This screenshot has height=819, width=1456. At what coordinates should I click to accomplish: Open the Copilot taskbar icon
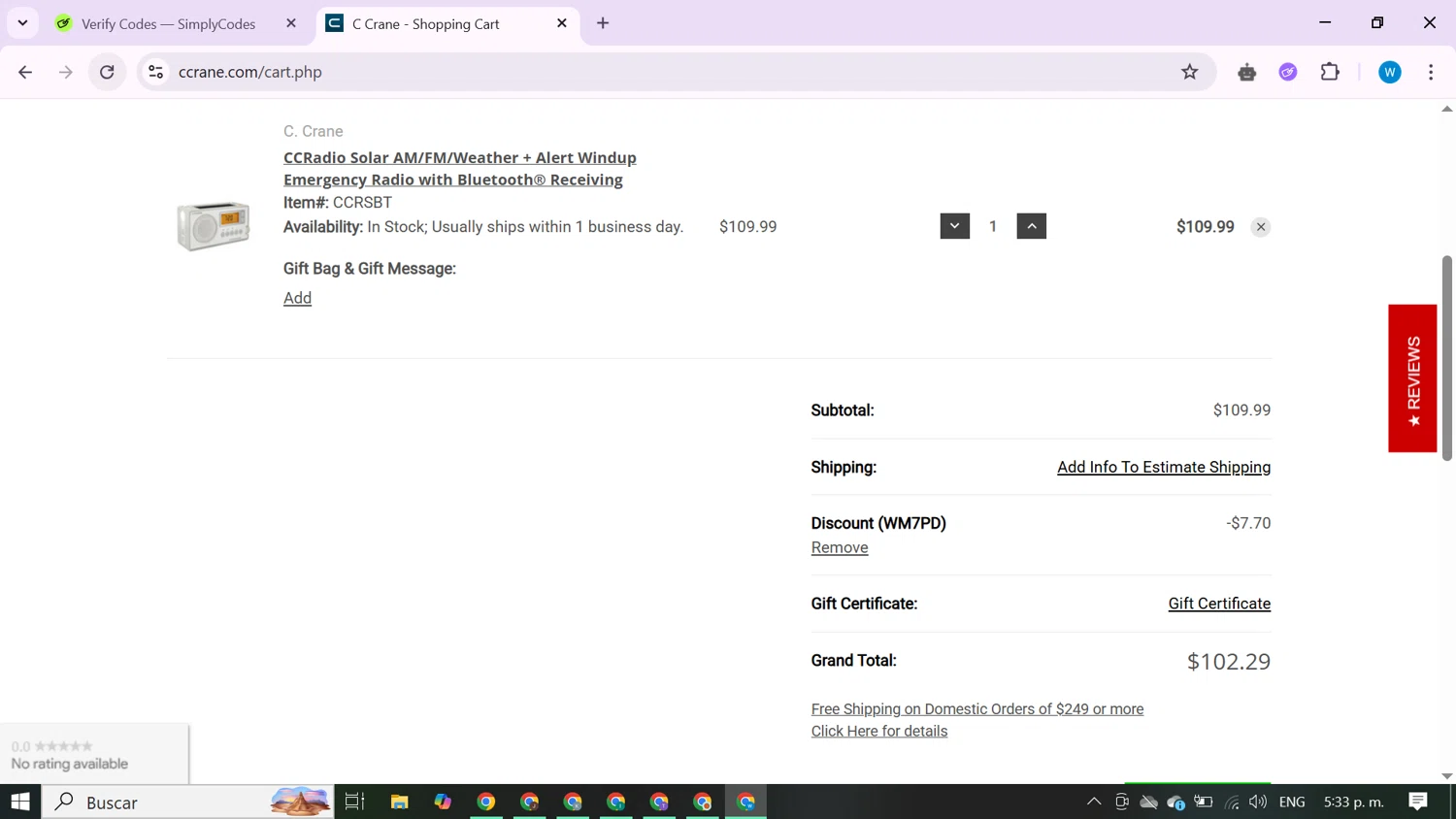[x=443, y=802]
